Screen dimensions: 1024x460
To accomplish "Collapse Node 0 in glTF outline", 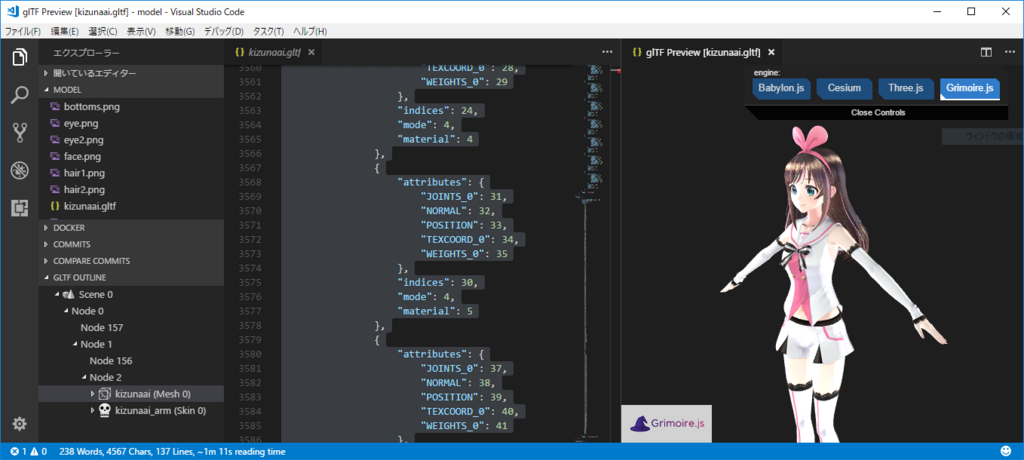I will (66, 311).
